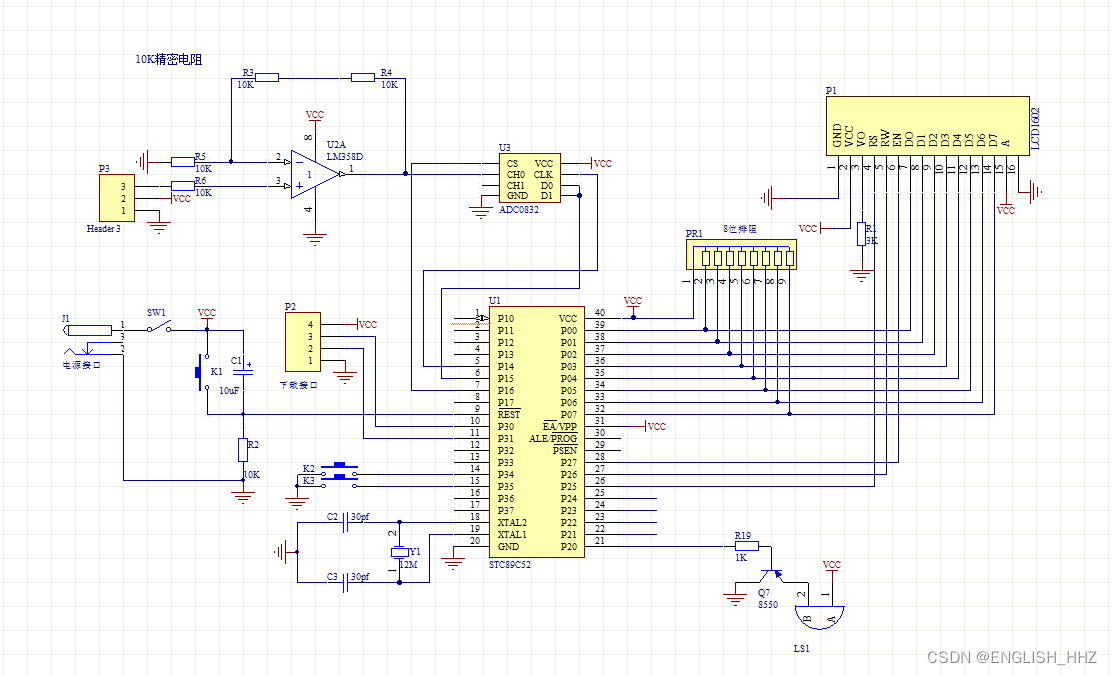Click the LCD1602 label text

(x=1035, y=128)
